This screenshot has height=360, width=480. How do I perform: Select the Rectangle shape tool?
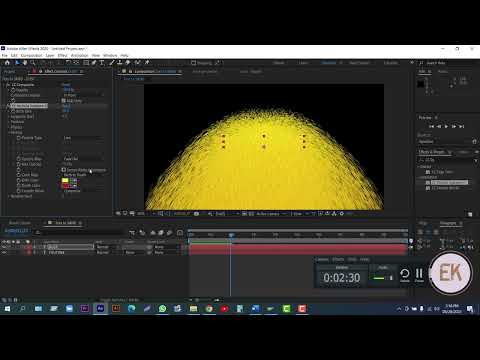pyautogui.click(x=86, y=63)
